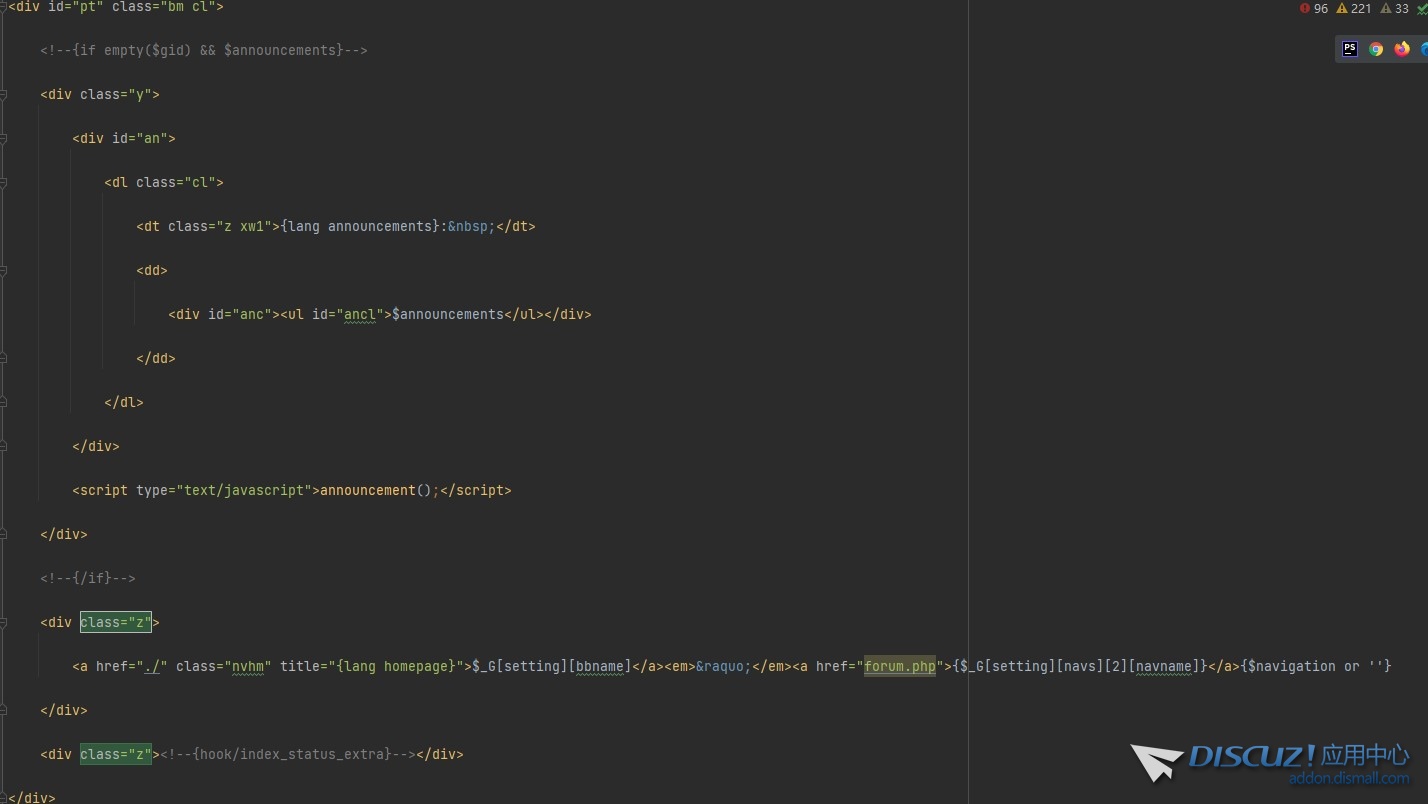Collapse the opening dd tag block
This screenshot has width=1428, height=804.
[x=4, y=271]
